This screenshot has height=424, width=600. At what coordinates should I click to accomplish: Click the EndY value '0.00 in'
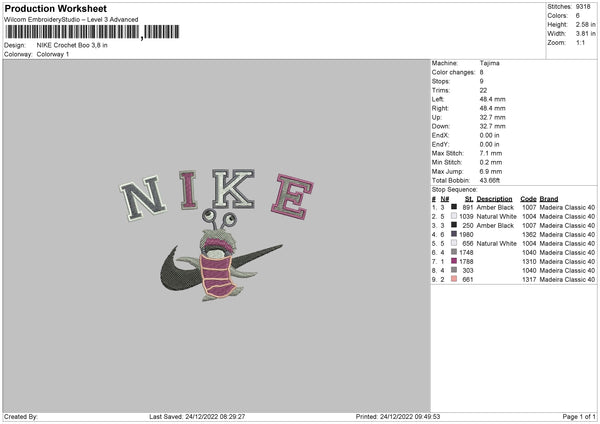coord(489,144)
